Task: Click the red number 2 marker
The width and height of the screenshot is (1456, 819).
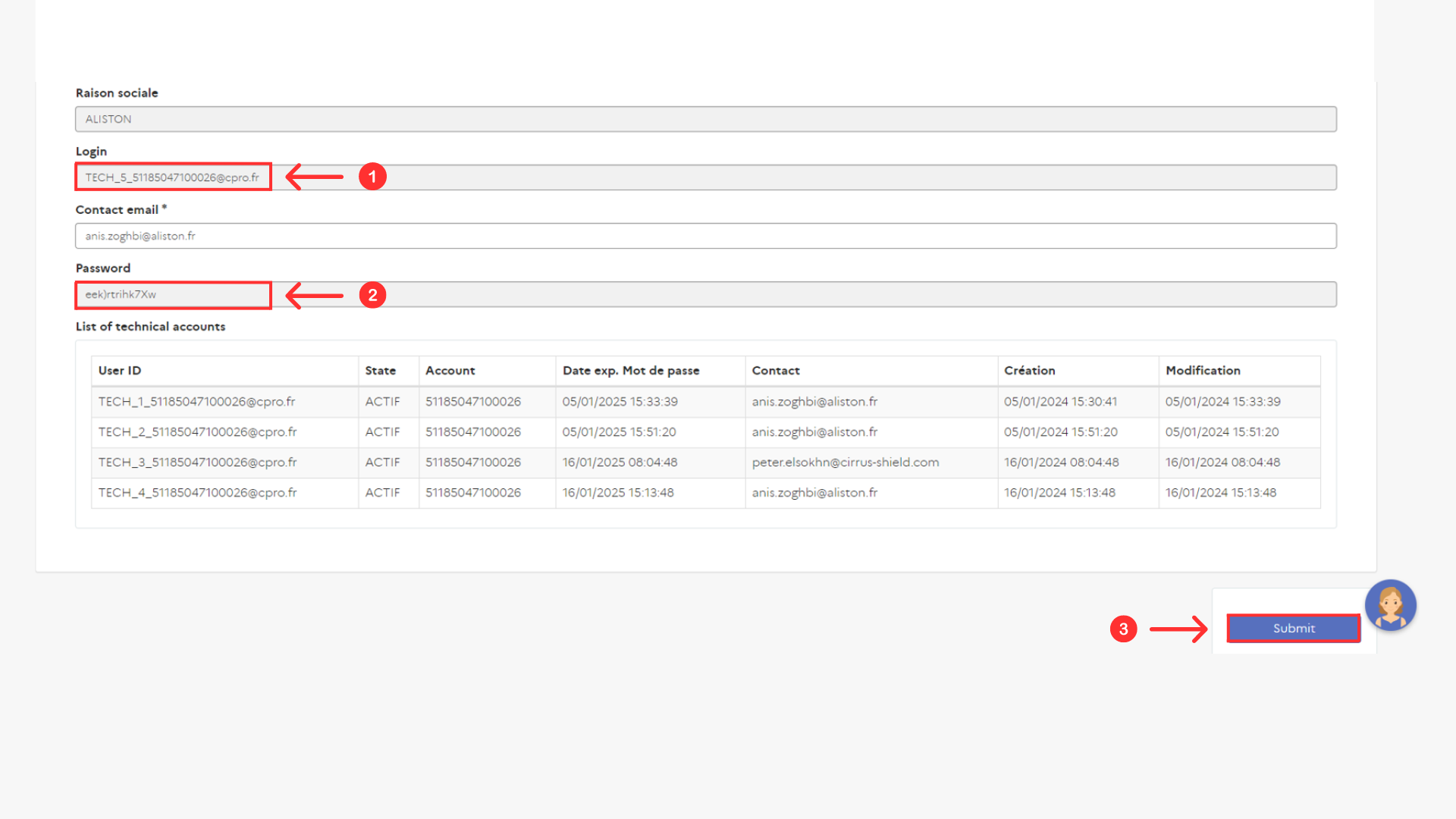Action: click(372, 295)
